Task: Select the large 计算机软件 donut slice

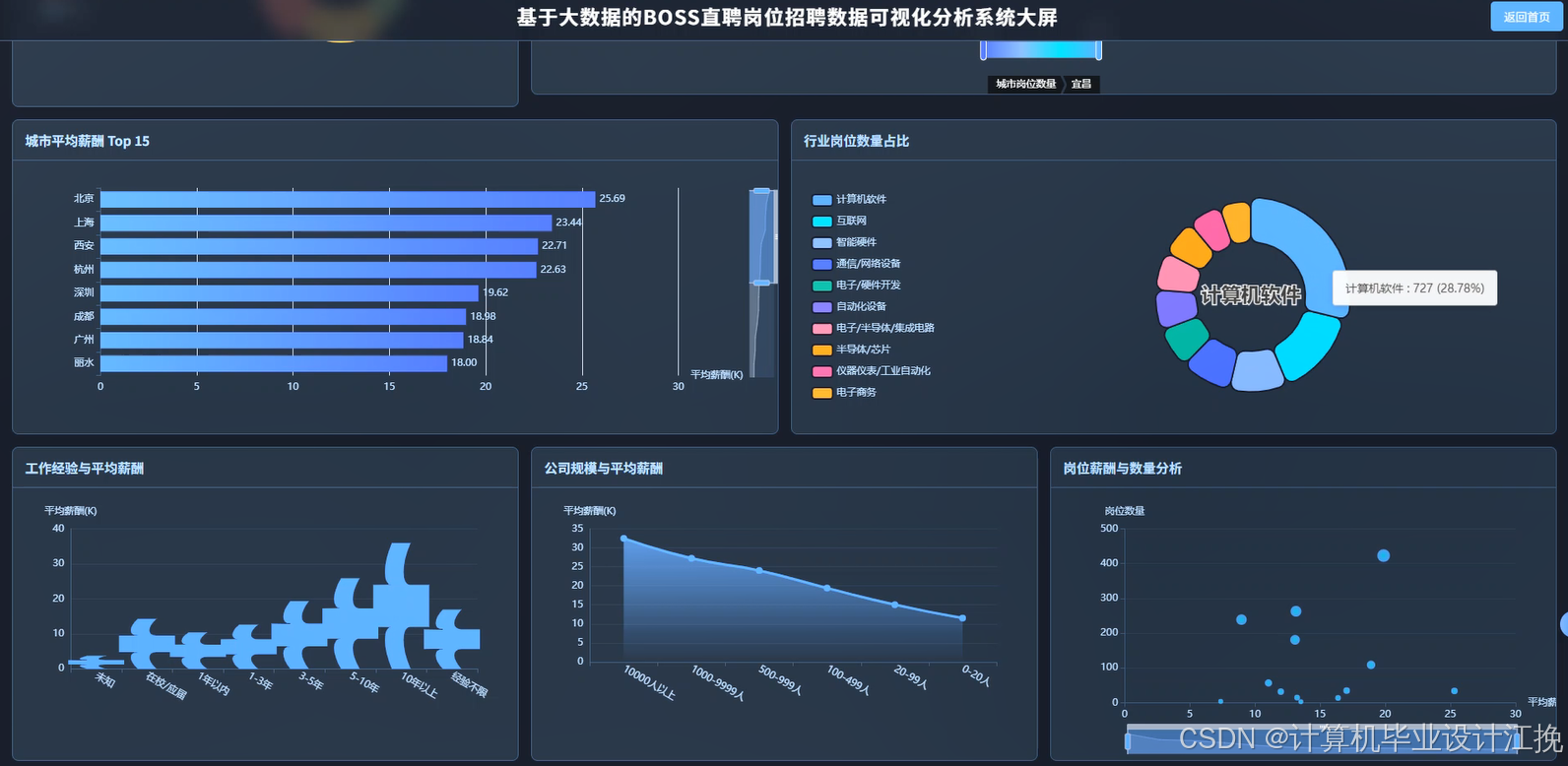Action: 1305,246
